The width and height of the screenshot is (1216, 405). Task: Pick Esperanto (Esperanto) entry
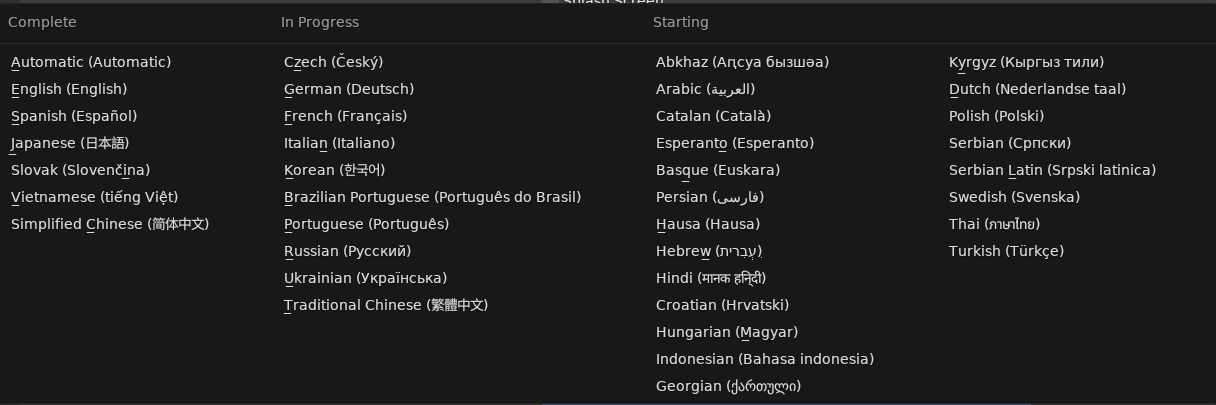click(735, 143)
